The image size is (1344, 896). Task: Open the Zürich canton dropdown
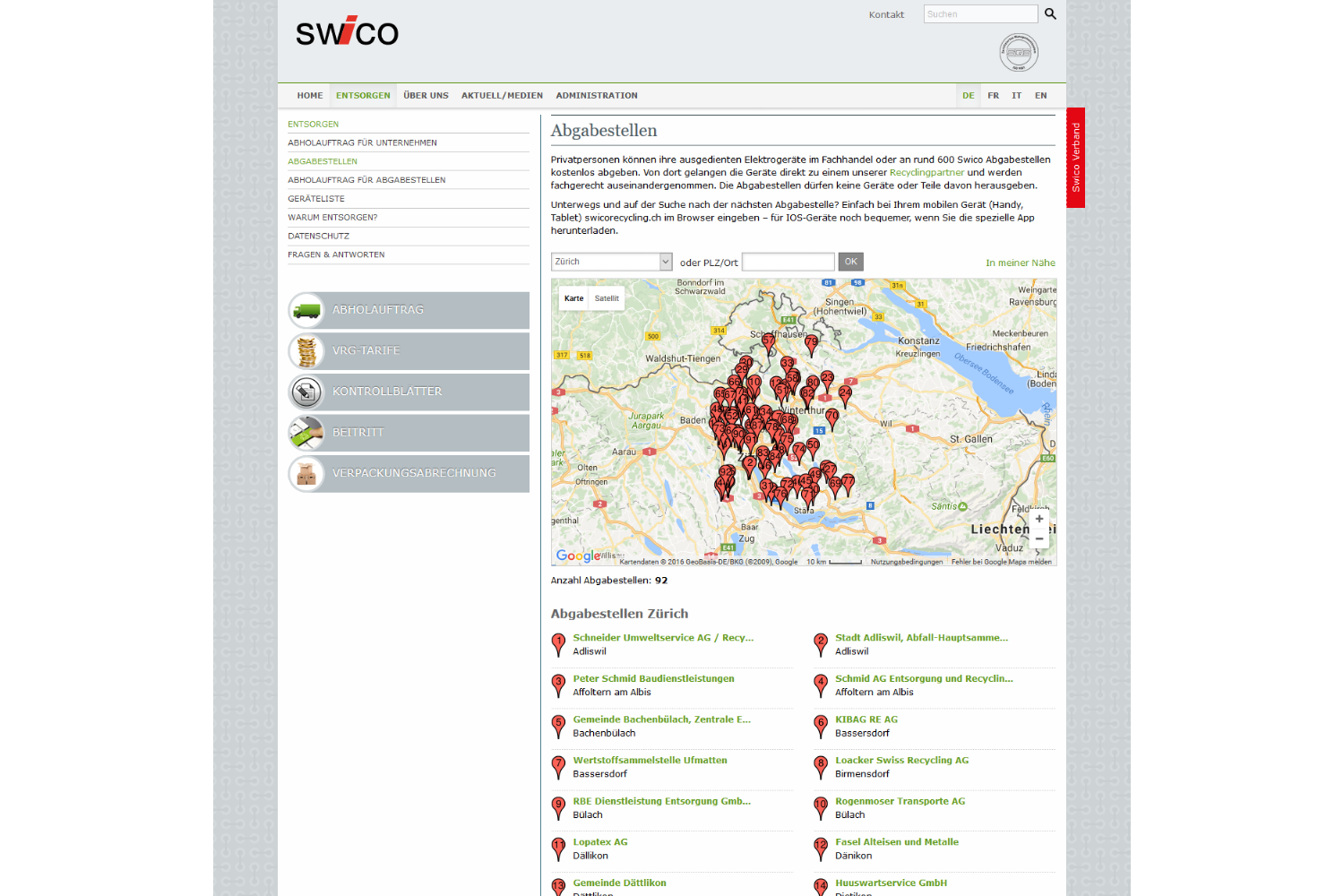(611, 262)
